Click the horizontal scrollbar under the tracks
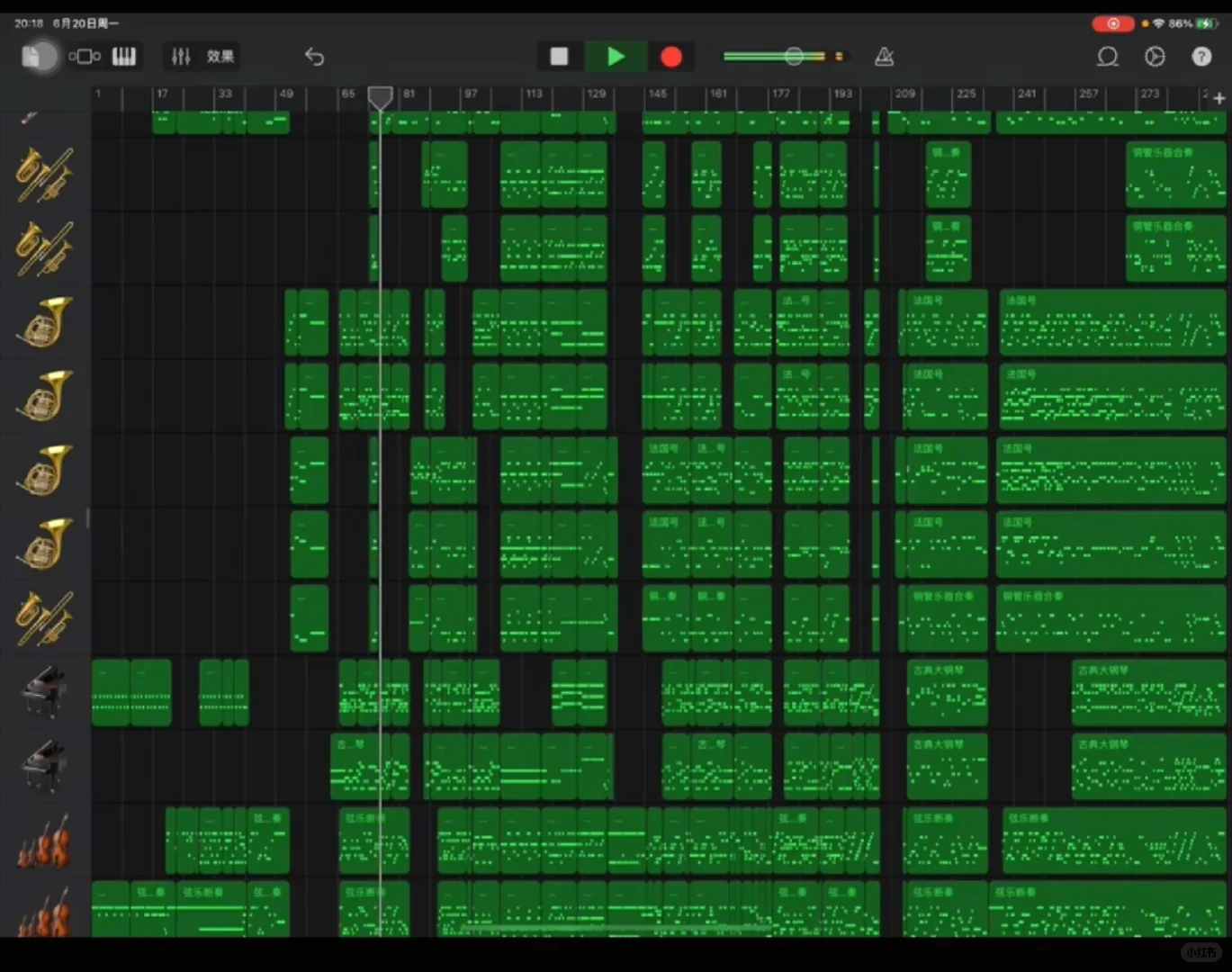The height and width of the screenshot is (972, 1232). pyautogui.click(x=616, y=928)
